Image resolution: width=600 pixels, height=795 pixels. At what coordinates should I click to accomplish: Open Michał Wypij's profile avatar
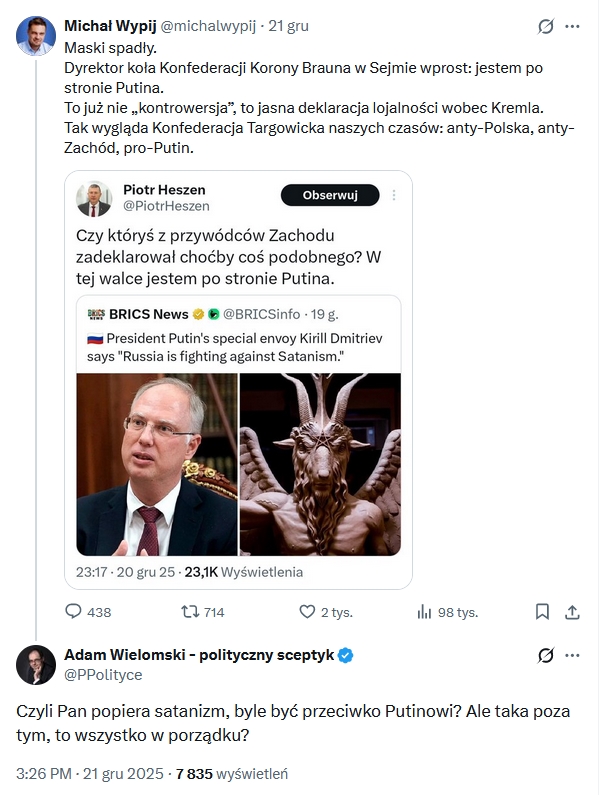coord(35,36)
